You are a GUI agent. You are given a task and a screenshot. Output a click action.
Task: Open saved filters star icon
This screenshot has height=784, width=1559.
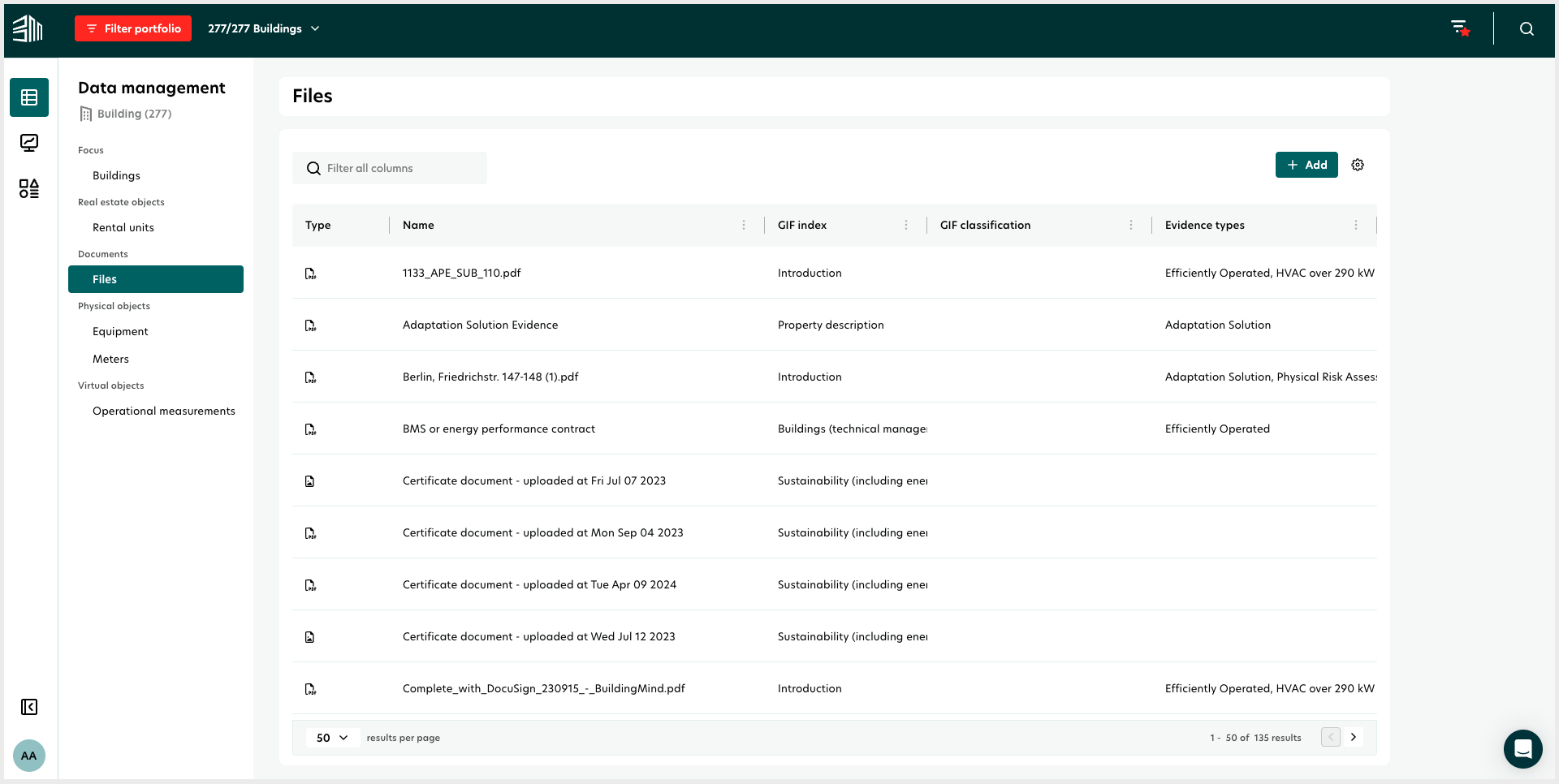point(1461,28)
